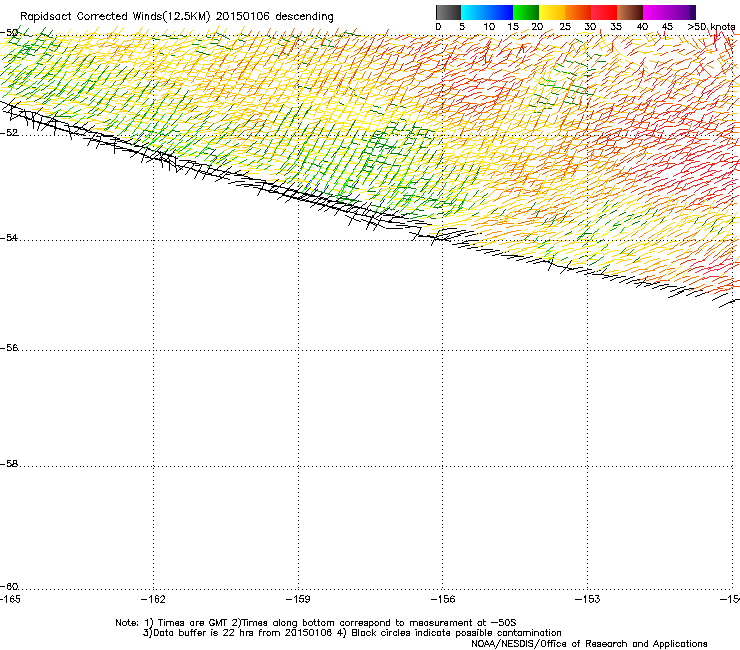
Task: Click the latitude label -52
Action: pos(8,133)
